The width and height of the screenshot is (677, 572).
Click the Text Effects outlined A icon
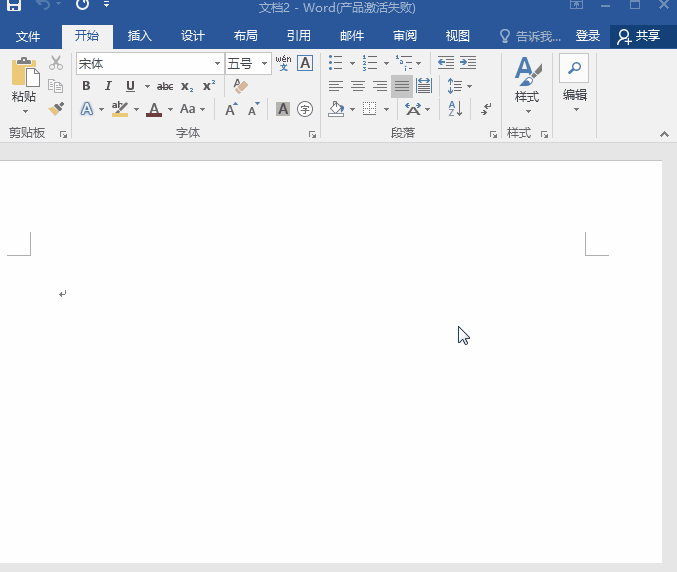coord(87,109)
